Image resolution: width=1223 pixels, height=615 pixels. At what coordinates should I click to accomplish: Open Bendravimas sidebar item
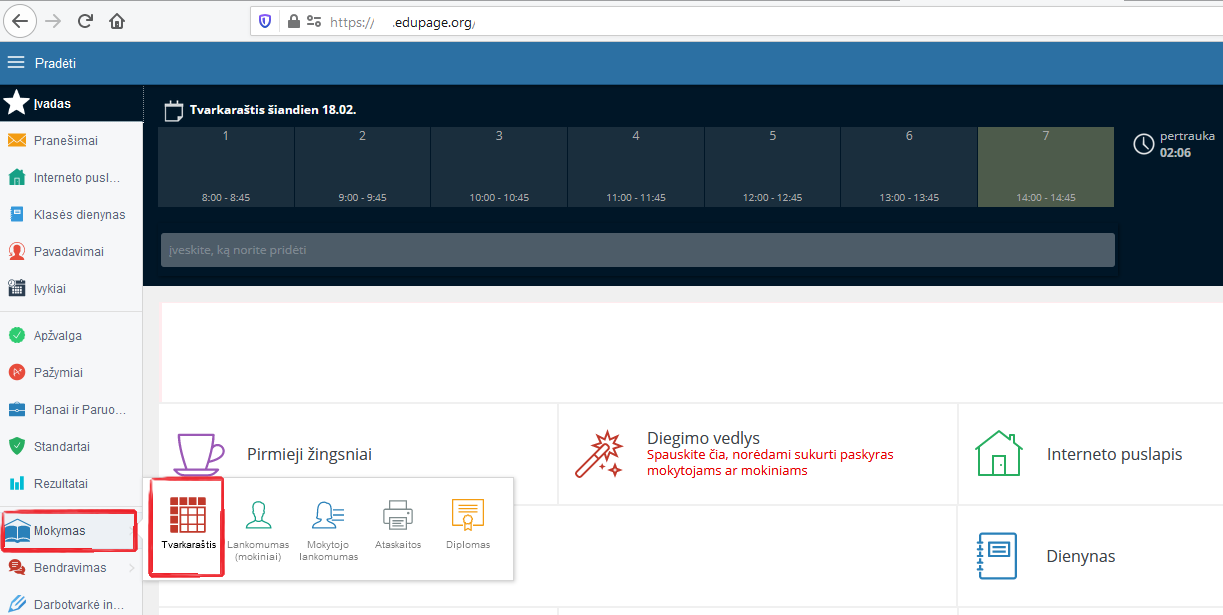71,568
